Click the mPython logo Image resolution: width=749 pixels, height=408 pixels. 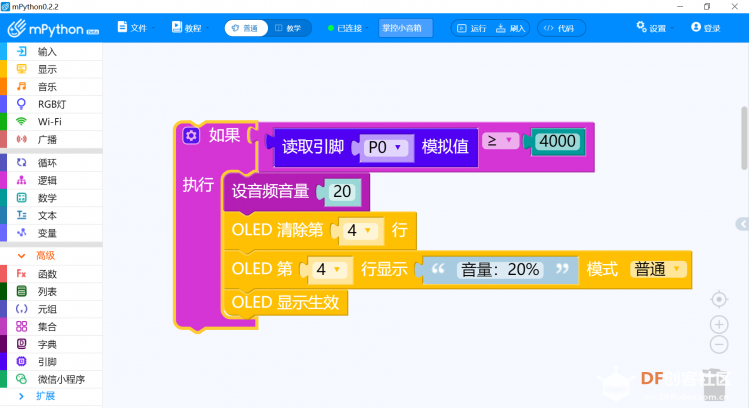53,29
